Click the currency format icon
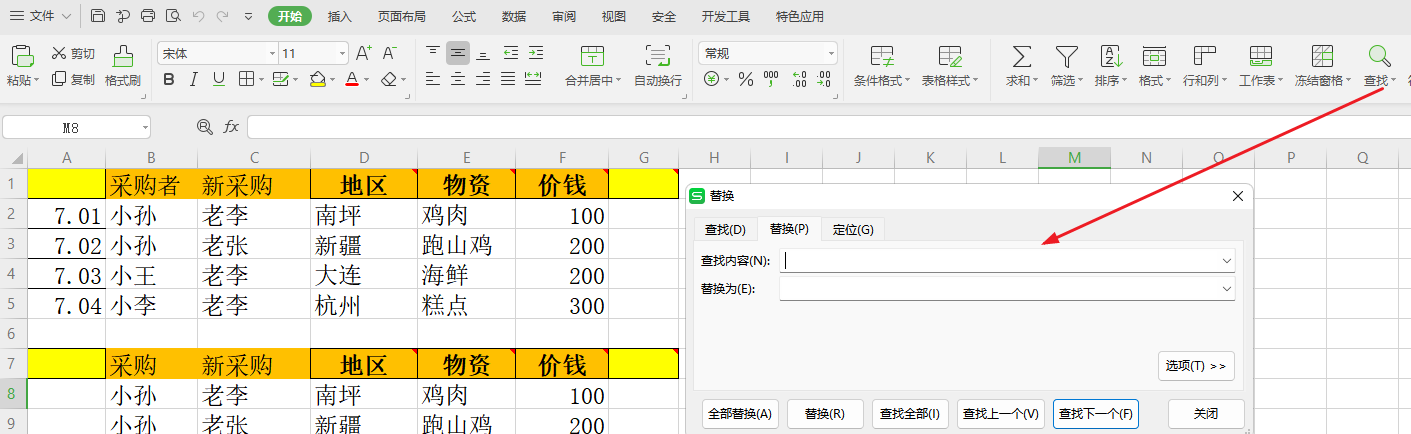 tap(711, 79)
